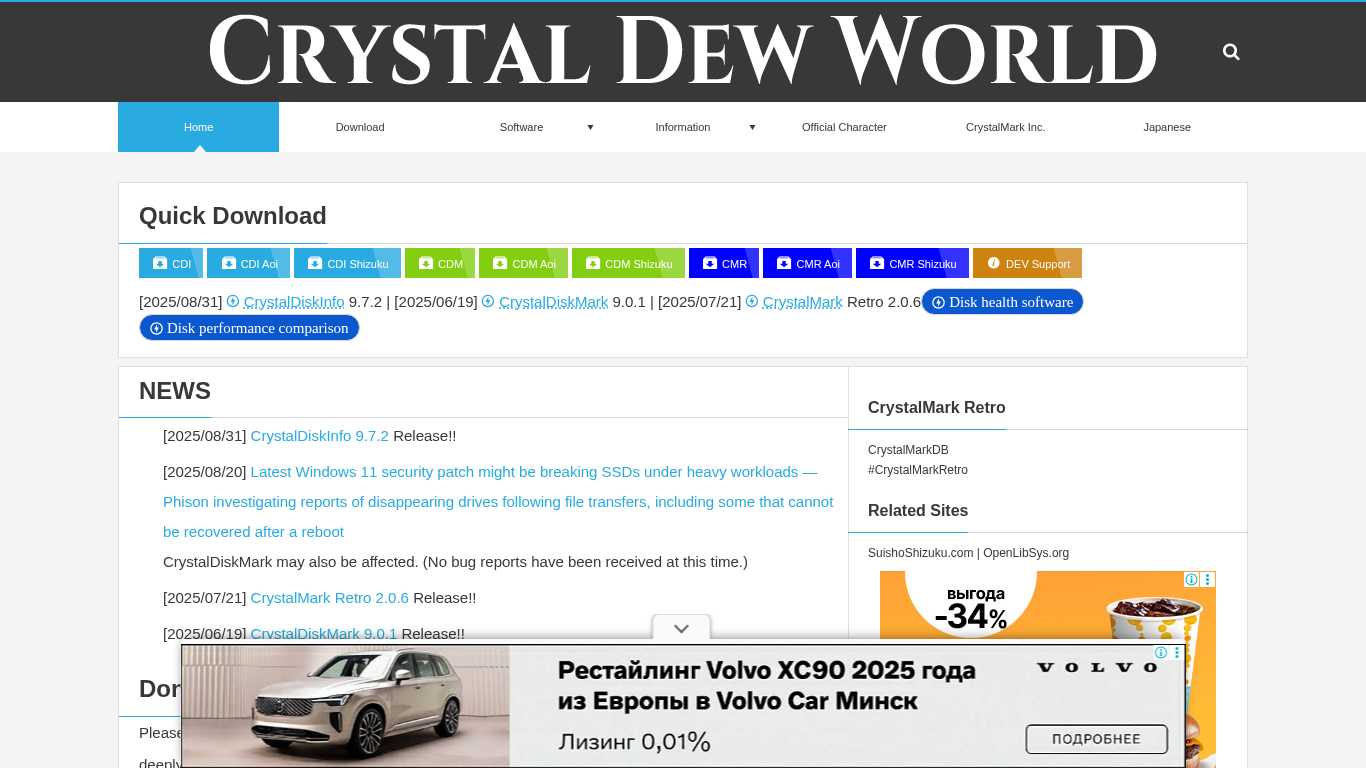The height and width of the screenshot is (768, 1366).
Task: Click the Volvo XC90 car image in the banner
Action: coord(346,706)
